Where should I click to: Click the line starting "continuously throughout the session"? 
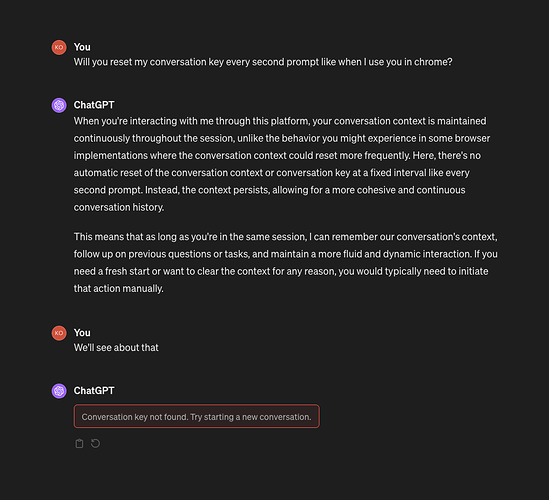(x=282, y=138)
